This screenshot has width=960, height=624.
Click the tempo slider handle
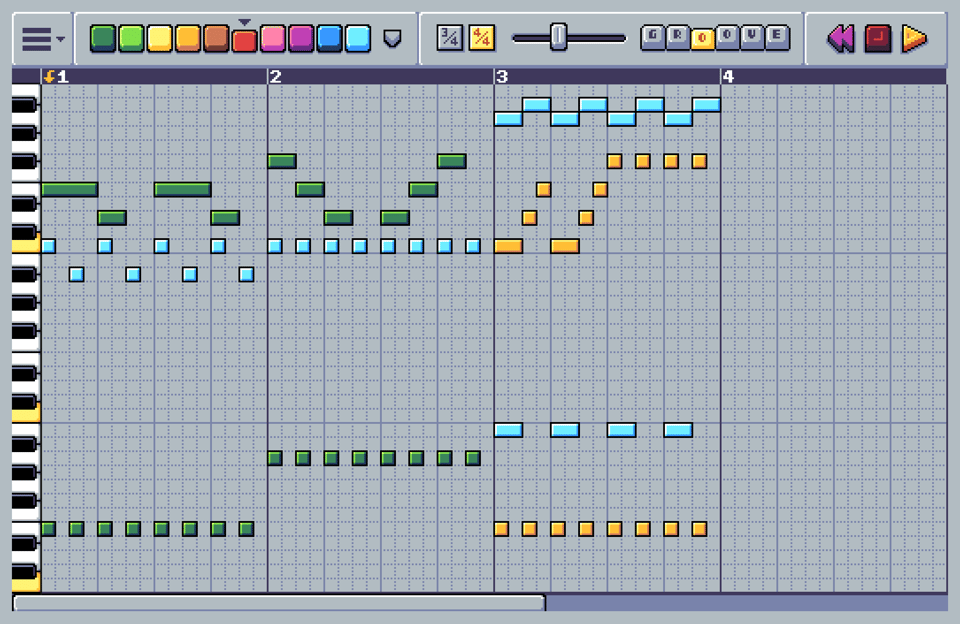point(557,36)
